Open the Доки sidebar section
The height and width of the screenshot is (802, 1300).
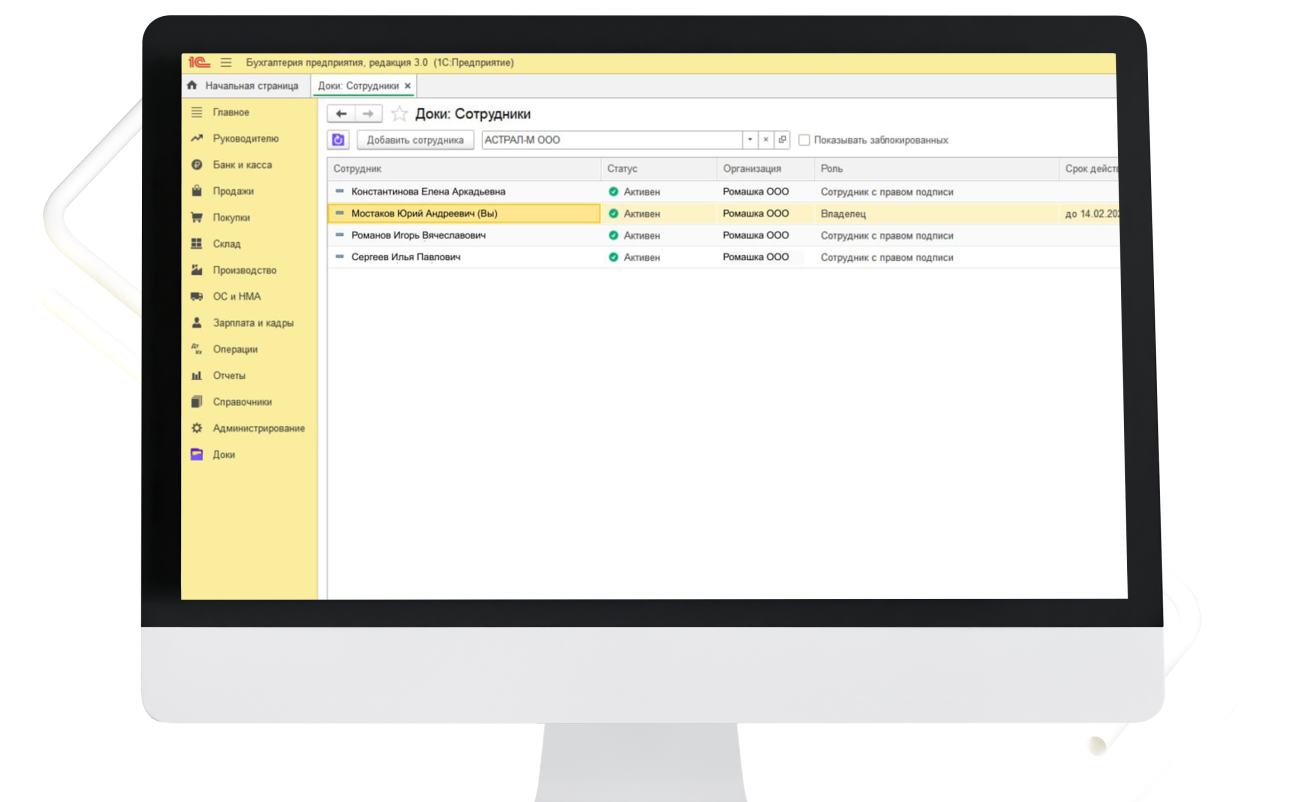point(224,455)
